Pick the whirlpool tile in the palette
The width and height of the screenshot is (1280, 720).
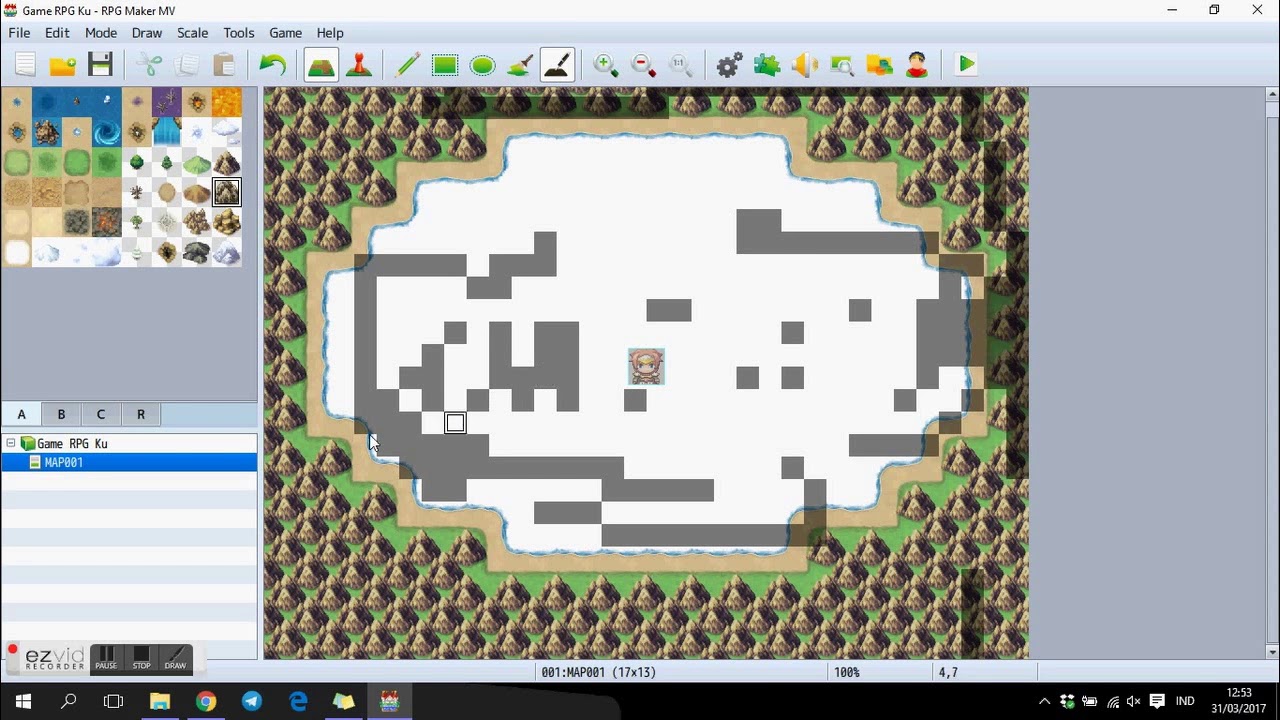[x=107, y=132]
